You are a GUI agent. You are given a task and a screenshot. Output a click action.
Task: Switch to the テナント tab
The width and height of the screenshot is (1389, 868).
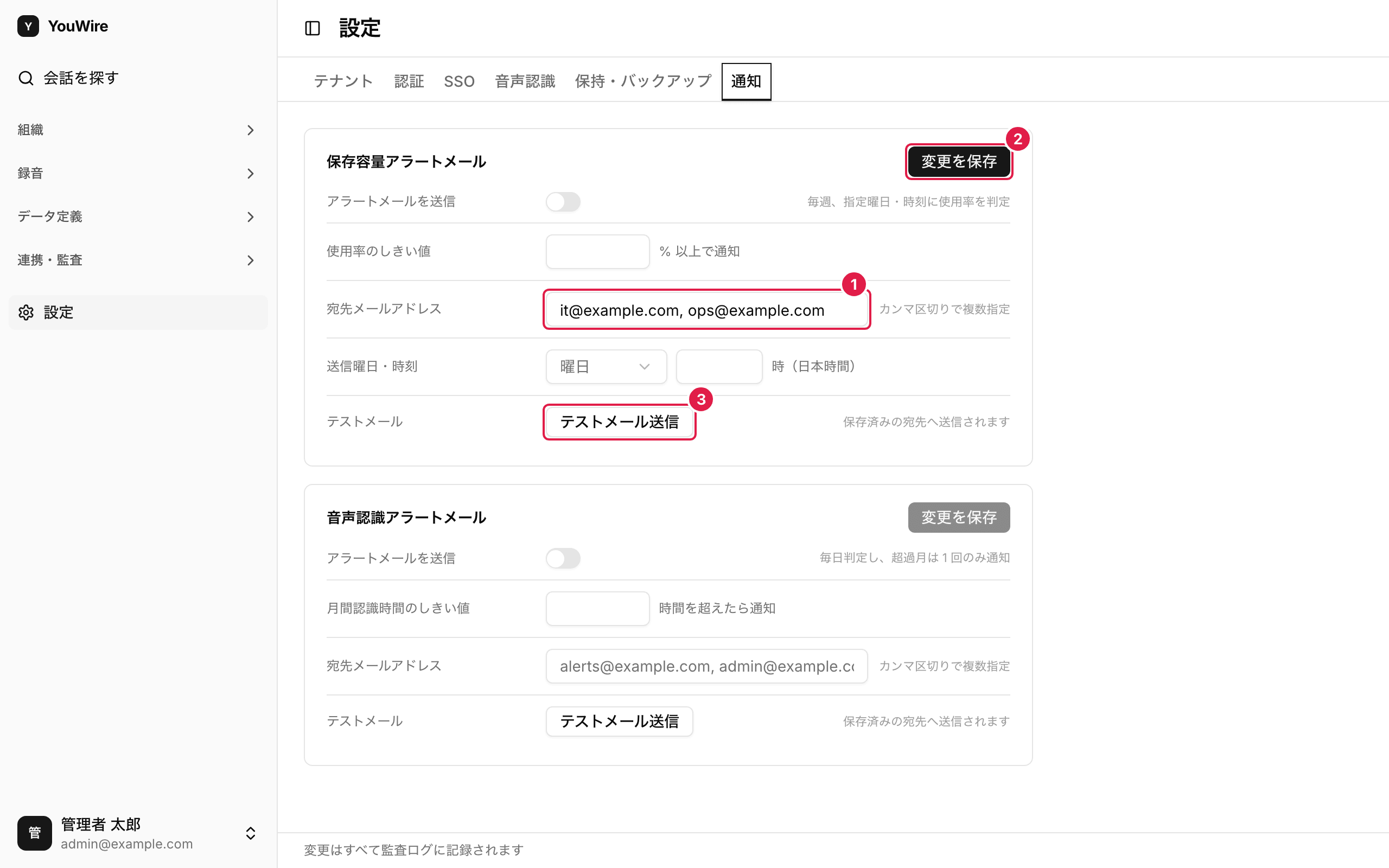click(x=343, y=81)
